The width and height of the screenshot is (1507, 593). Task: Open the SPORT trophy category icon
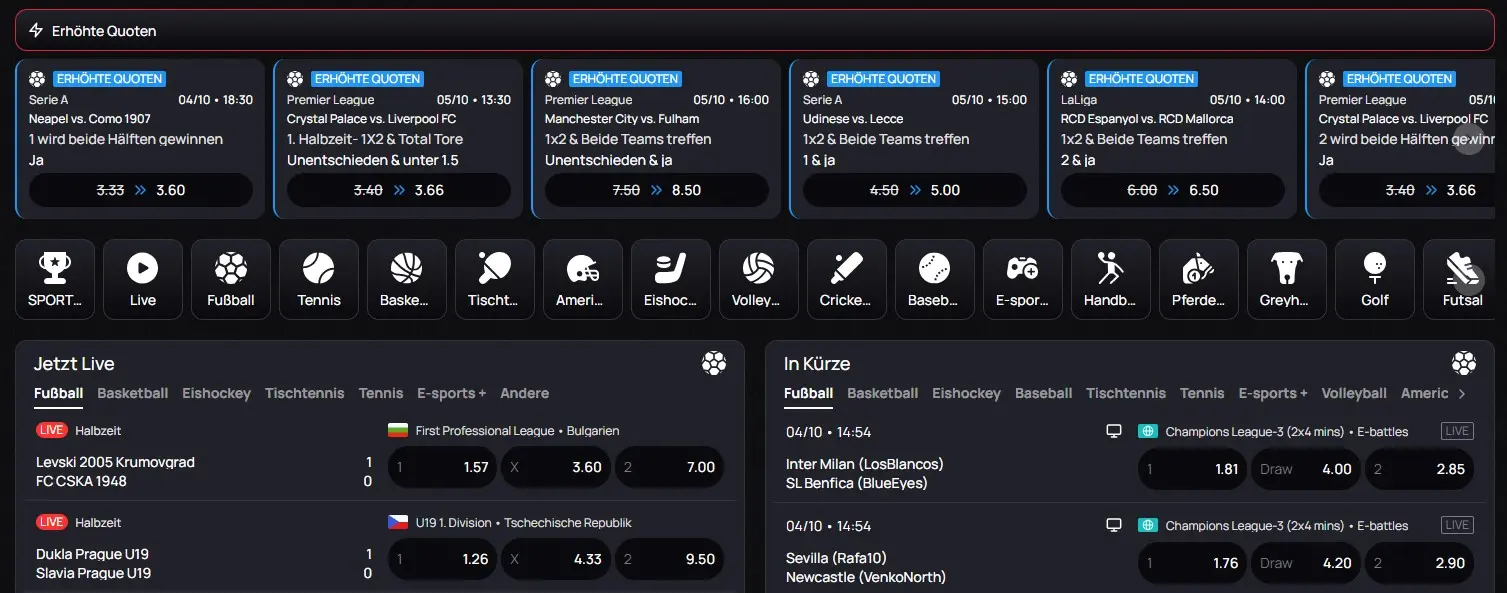click(x=55, y=279)
